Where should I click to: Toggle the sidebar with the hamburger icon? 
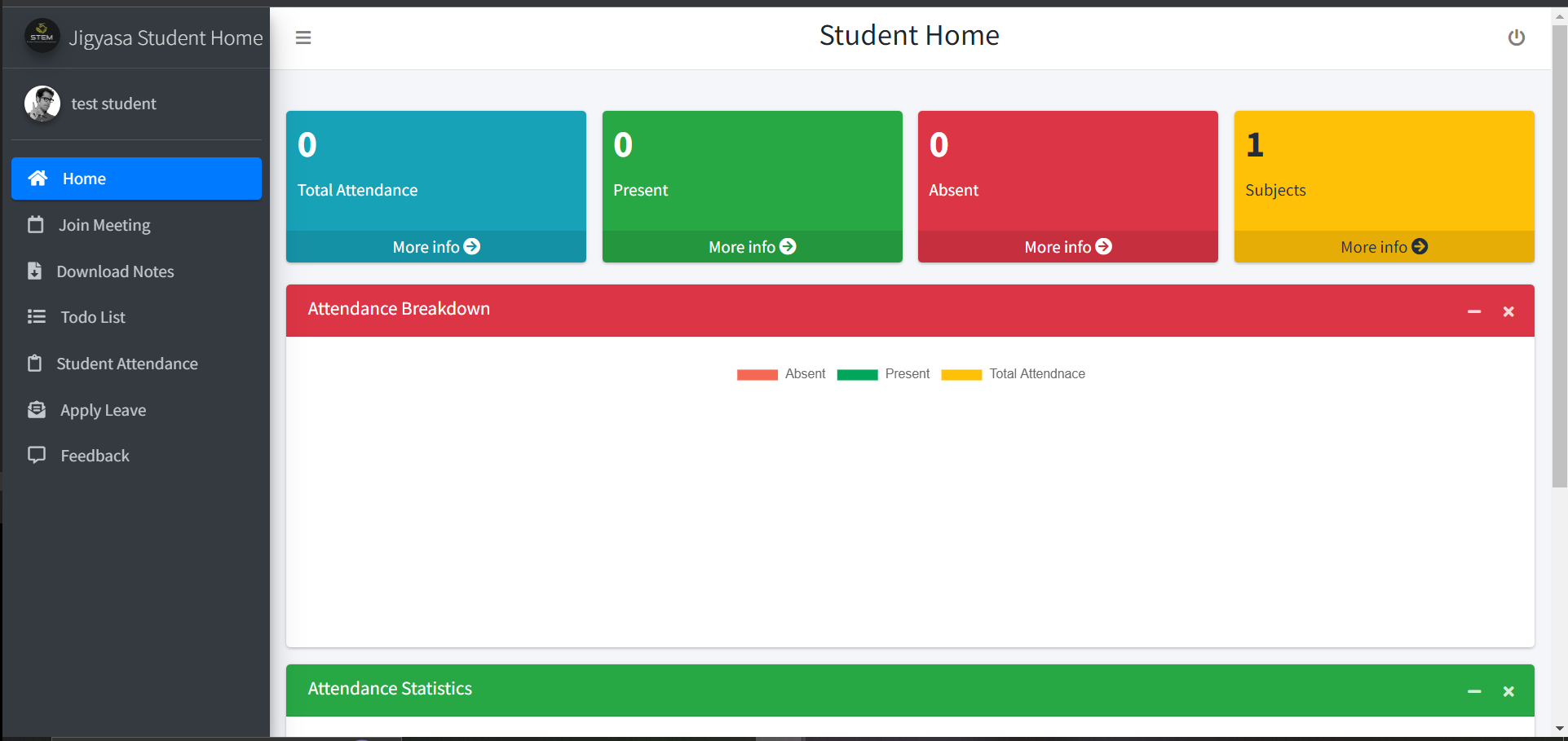303,37
